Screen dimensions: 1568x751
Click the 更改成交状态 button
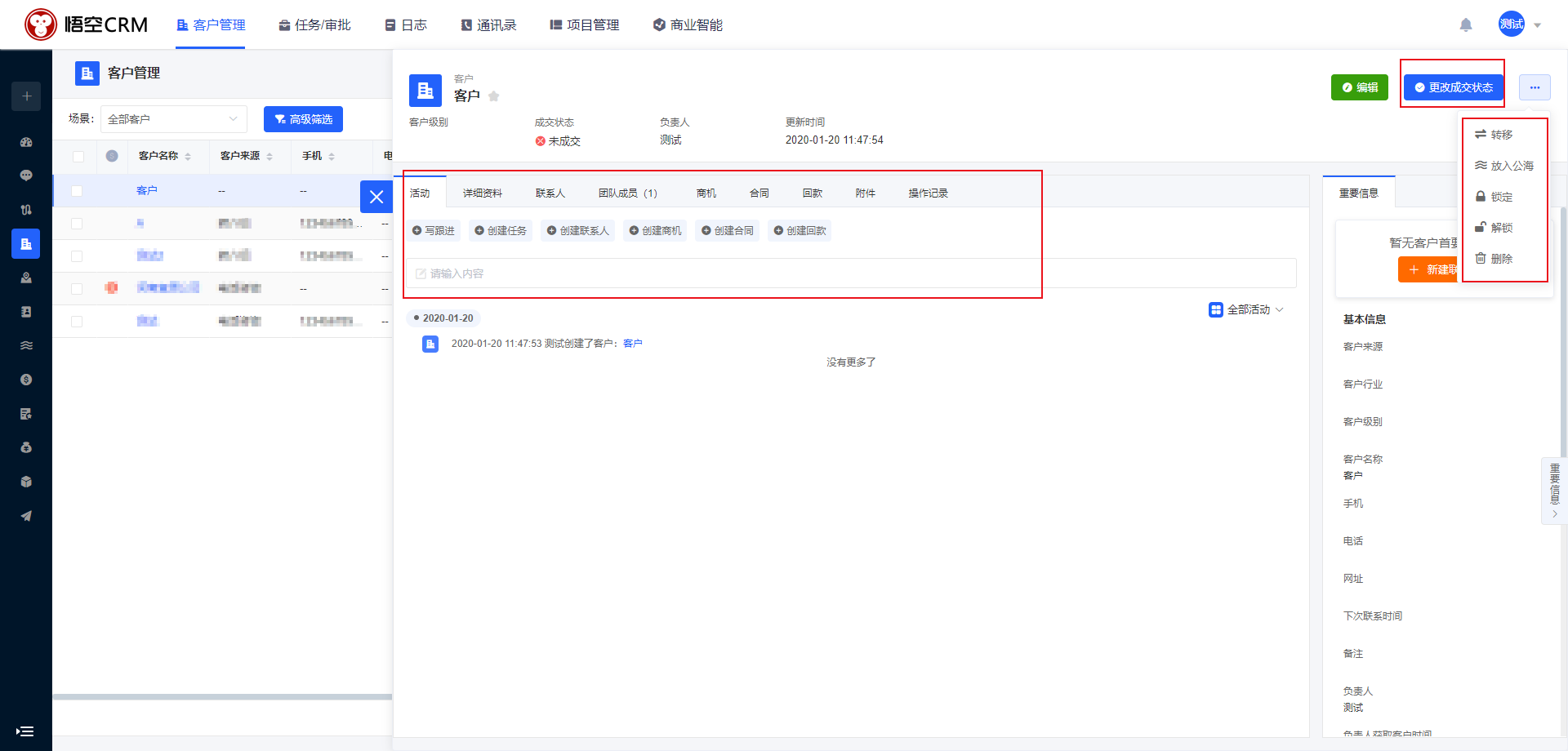(1453, 87)
